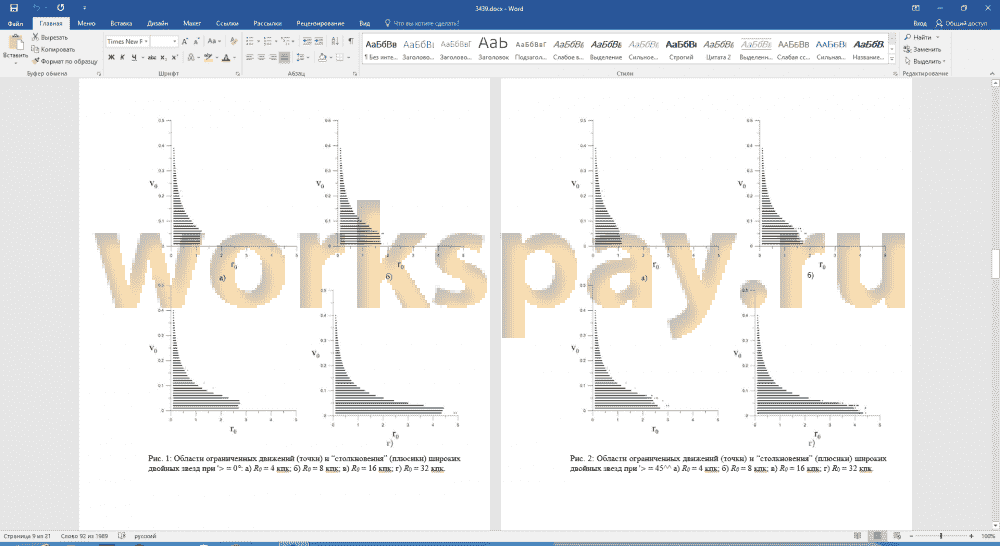This screenshot has width=1000, height=546.
Task: Click the numbered list icon
Action: tap(268, 41)
